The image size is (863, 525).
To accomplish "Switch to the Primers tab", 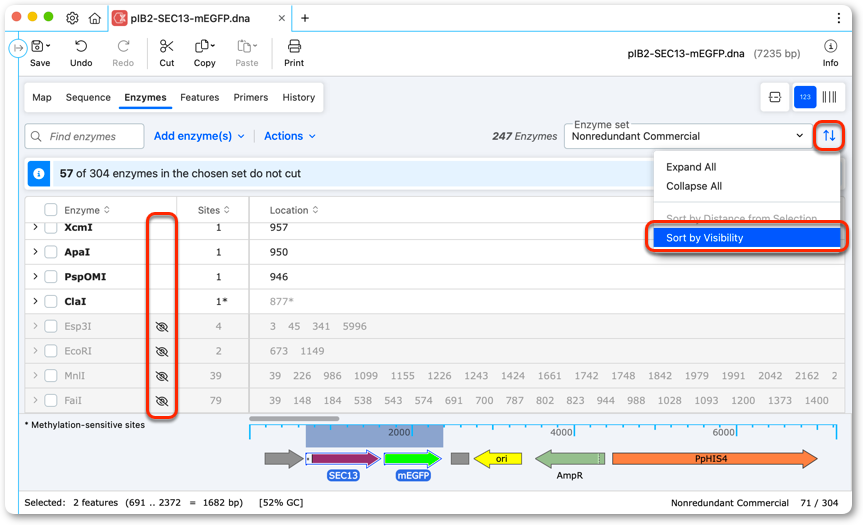I will click(x=250, y=97).
